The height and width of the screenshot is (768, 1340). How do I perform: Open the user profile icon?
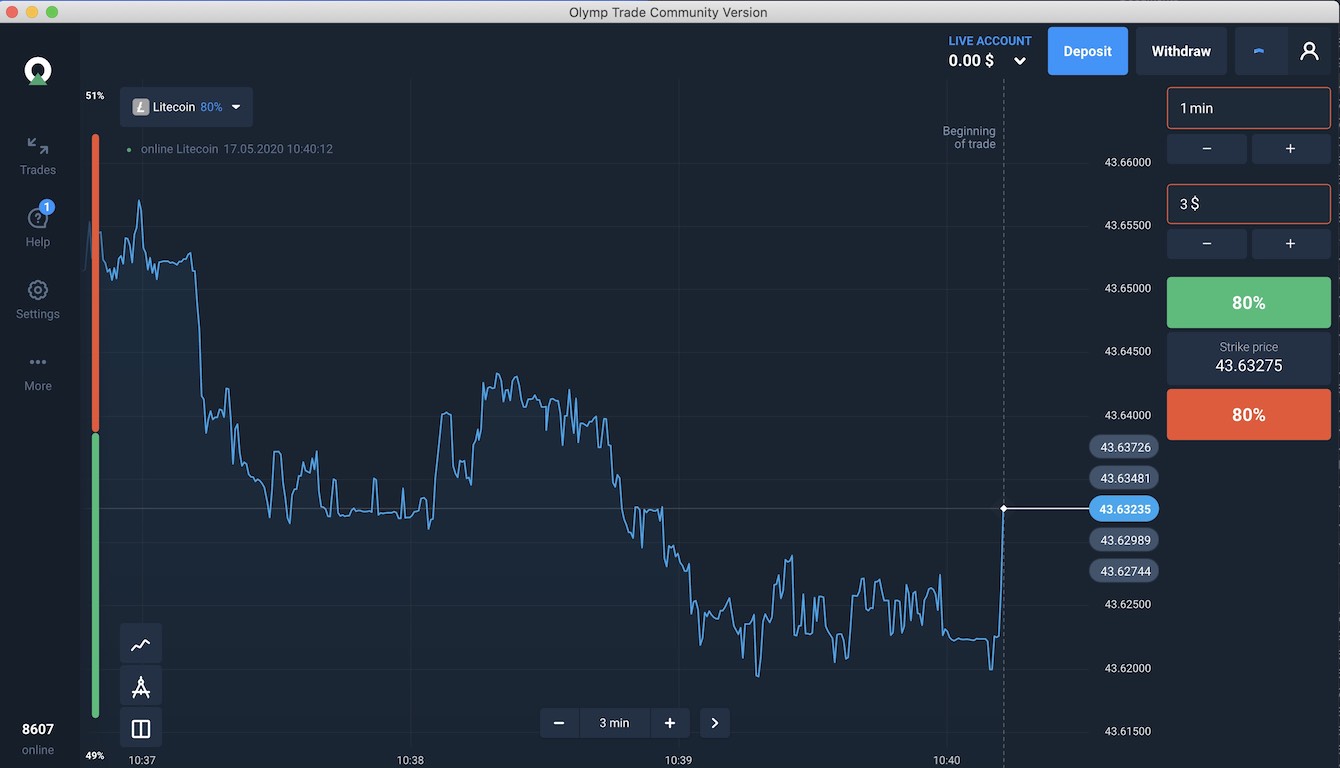click(1309, 51)
